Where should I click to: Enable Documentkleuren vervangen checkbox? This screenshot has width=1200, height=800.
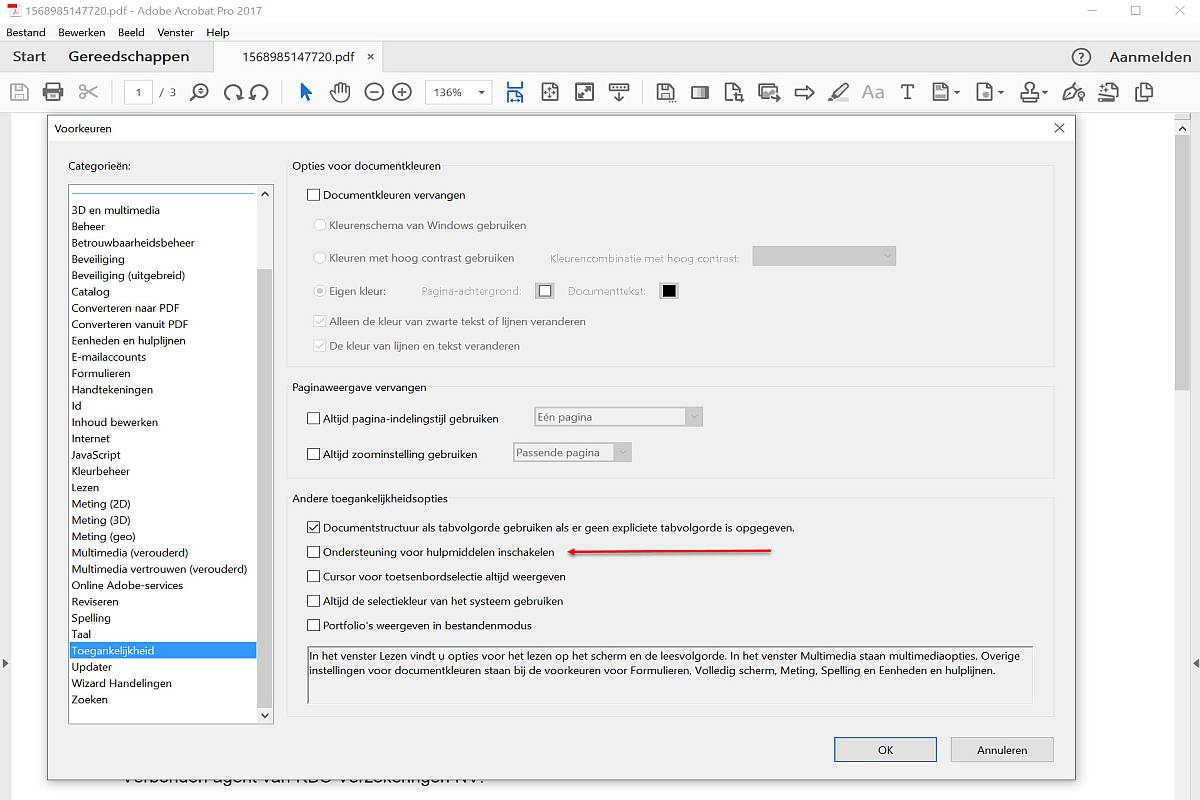click(314, 195)
